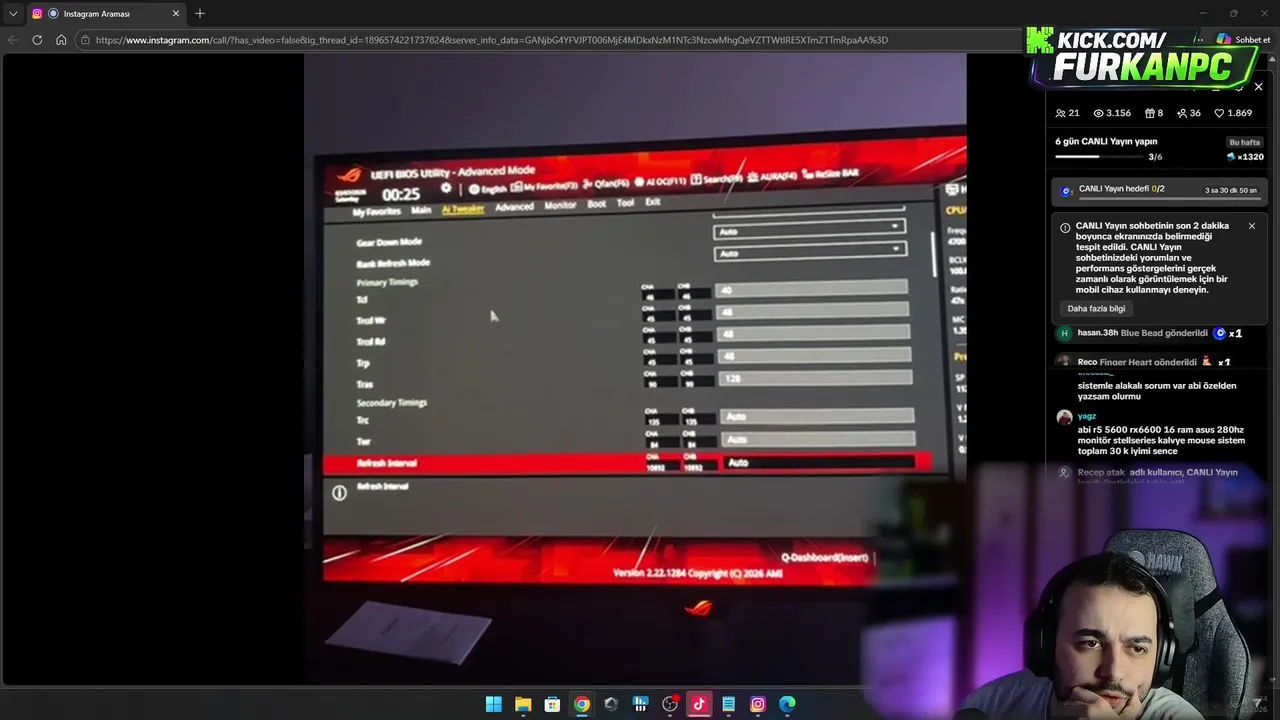Click the Tcl value field showing 40

[x=812, y=290]
